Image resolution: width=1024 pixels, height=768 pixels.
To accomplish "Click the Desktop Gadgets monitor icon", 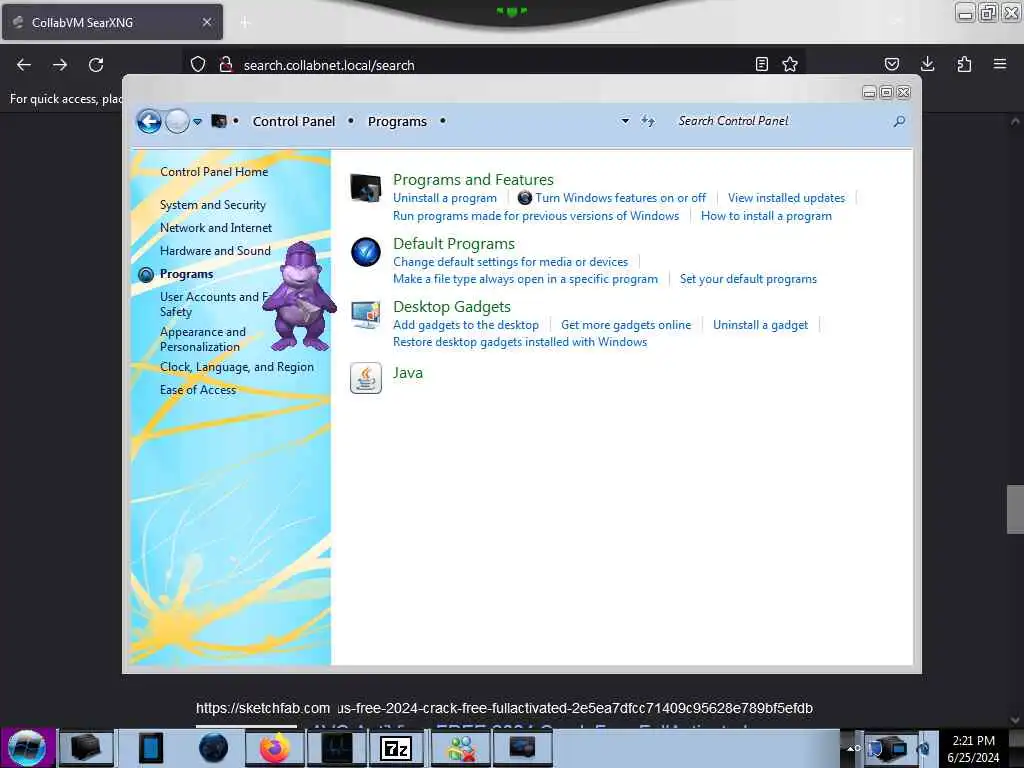I will tap(366, 315).
